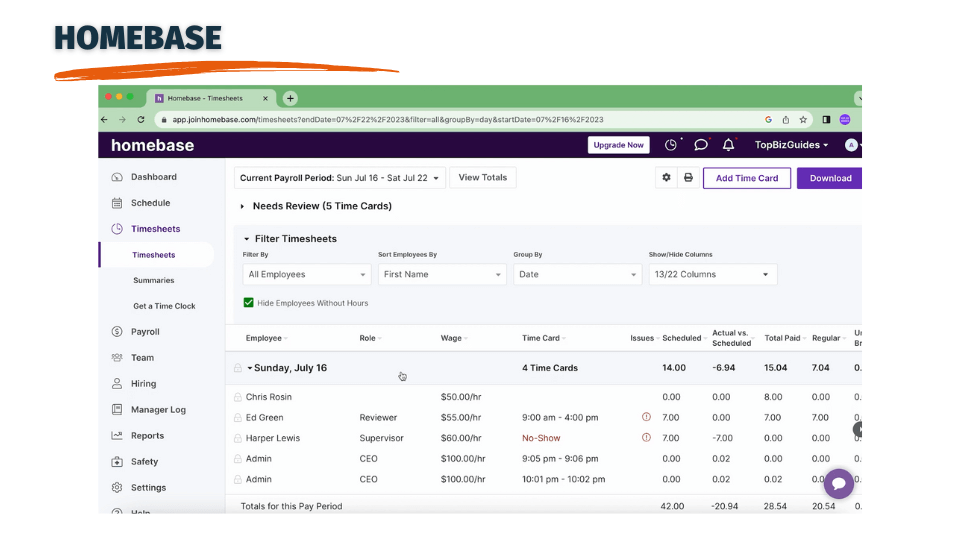This screenshot has width=960, height=540.
Task: Open timesheet settings gear icon
Action: click(666, 178)
